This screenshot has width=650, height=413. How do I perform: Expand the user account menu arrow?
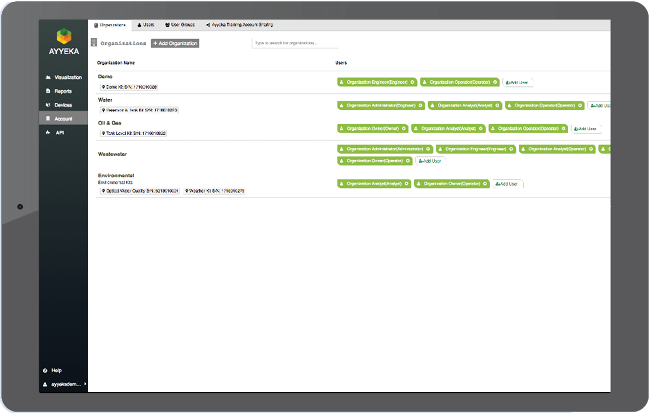pyautogui.click(x=87, y=383)
